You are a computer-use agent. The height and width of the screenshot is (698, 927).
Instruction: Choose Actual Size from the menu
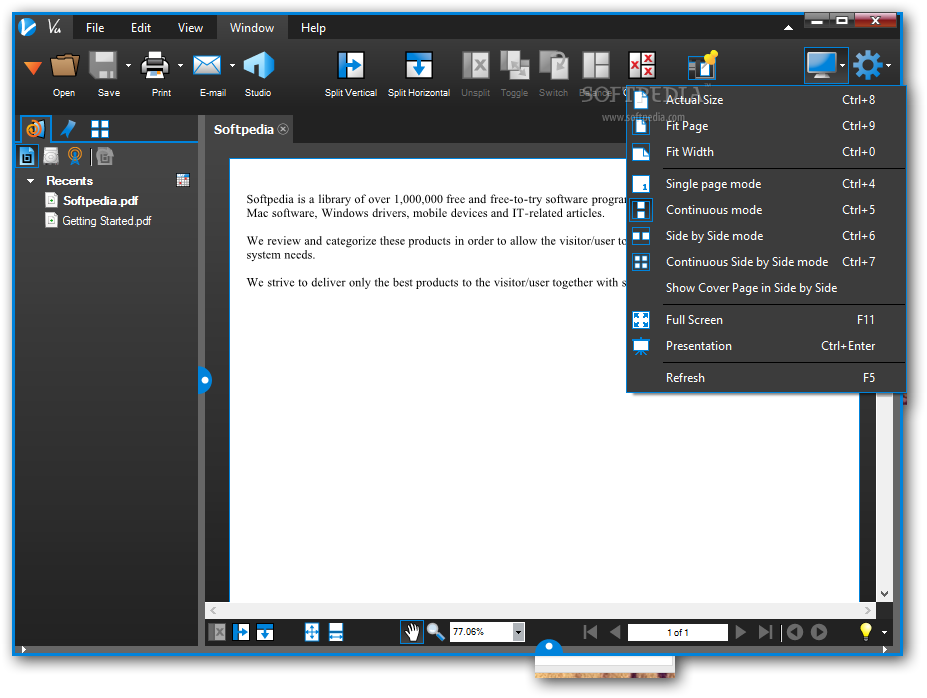click(x=766, y=100)
